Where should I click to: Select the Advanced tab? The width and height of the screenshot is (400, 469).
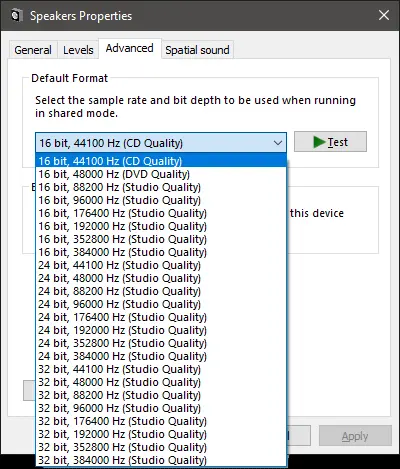[129, 48]
